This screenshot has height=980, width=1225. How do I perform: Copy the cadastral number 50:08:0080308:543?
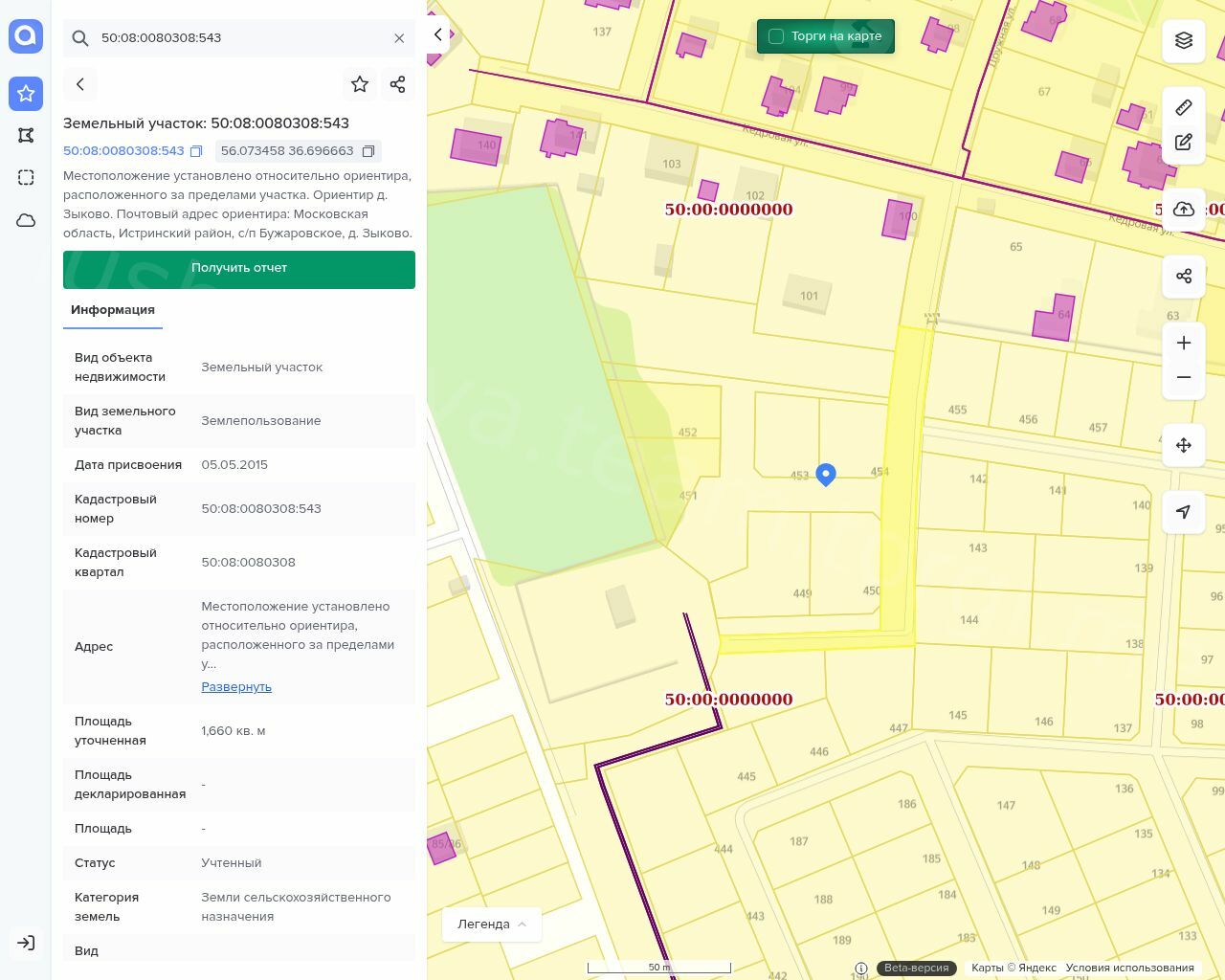coord(196,151)
